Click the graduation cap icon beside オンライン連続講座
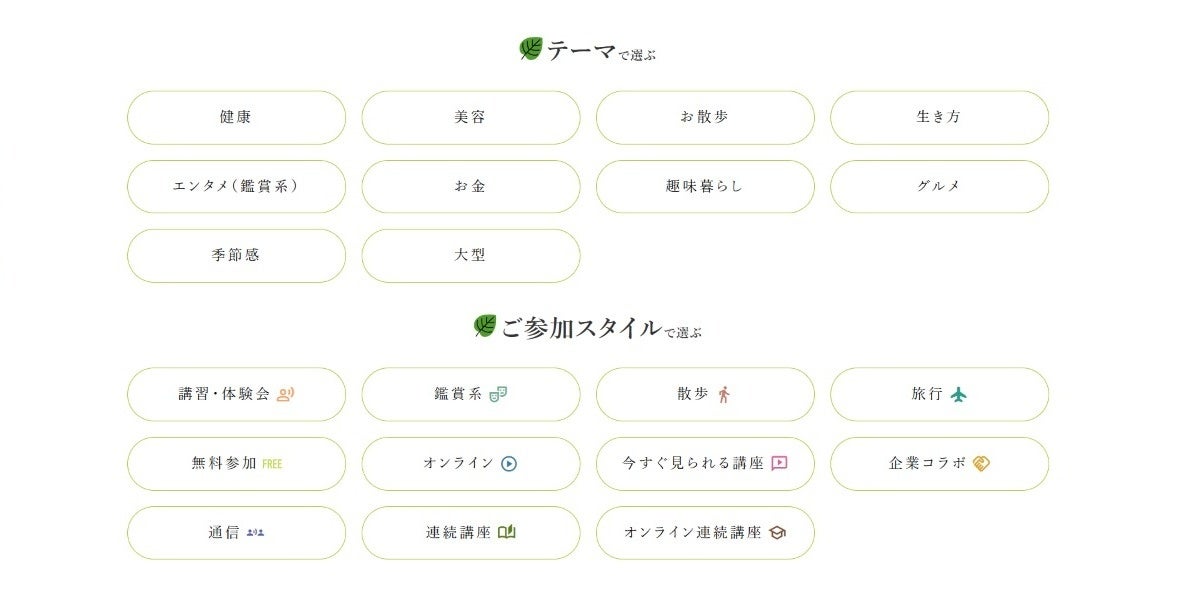Screen dimensions: 1188x605 click(778, 533)
